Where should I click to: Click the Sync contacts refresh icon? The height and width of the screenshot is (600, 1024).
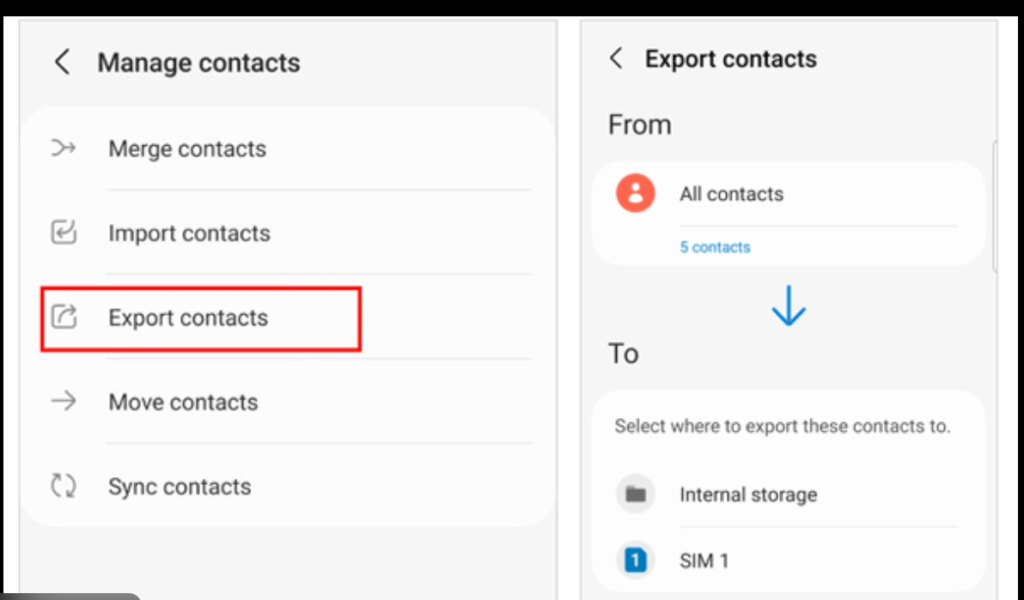click(x=64, y=487)
